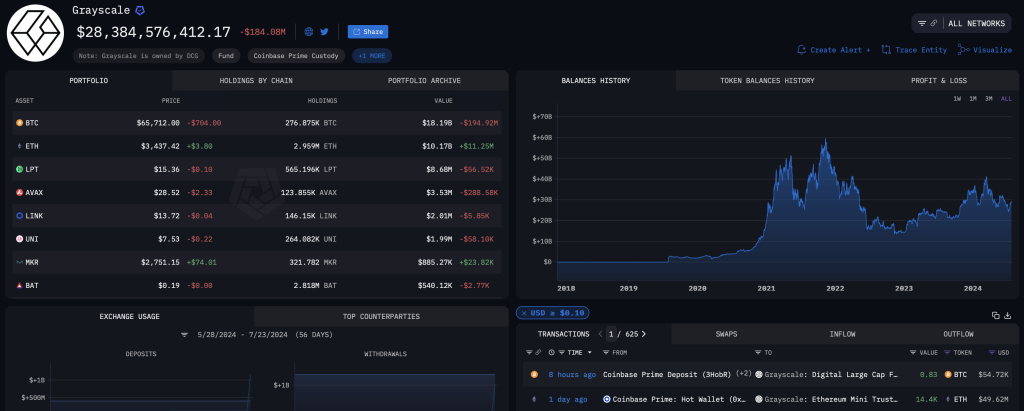Image resolution: width=1024 pixels, height=411 pixels.
Task: Click the BTC coin icon in portfolio
Action: click(x=19, y=122)
